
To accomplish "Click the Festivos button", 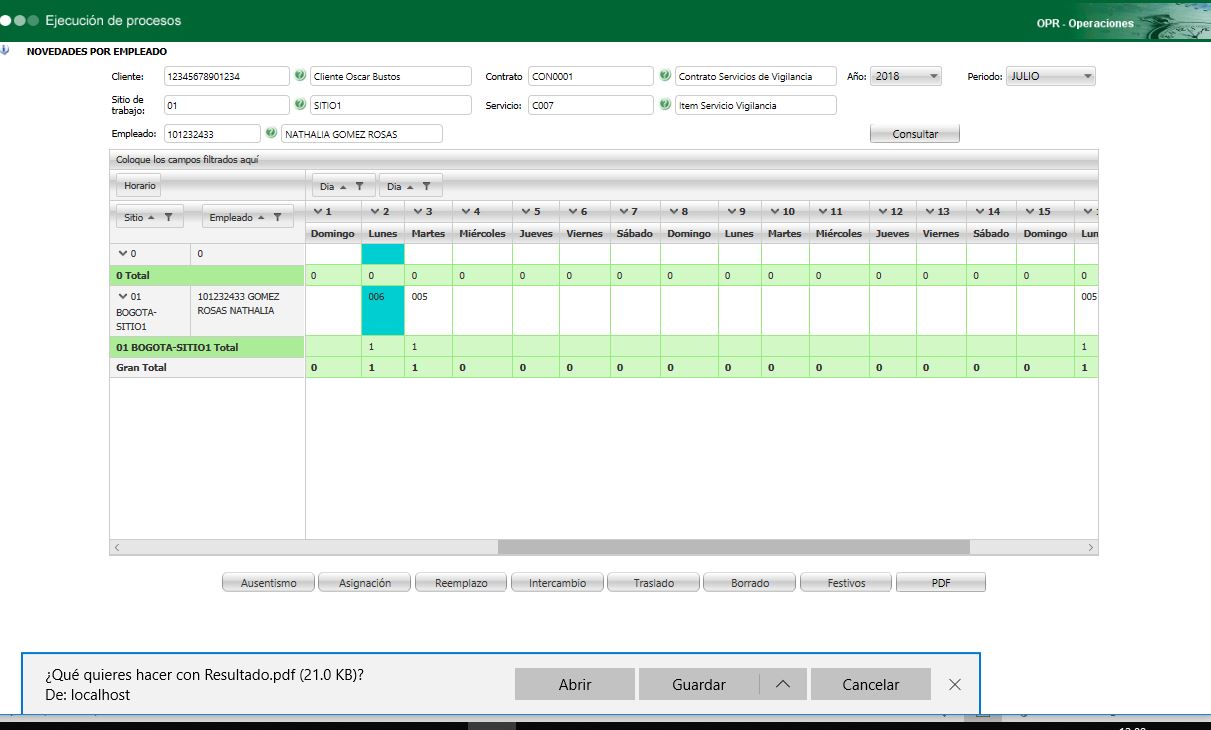I will (846, 583).
